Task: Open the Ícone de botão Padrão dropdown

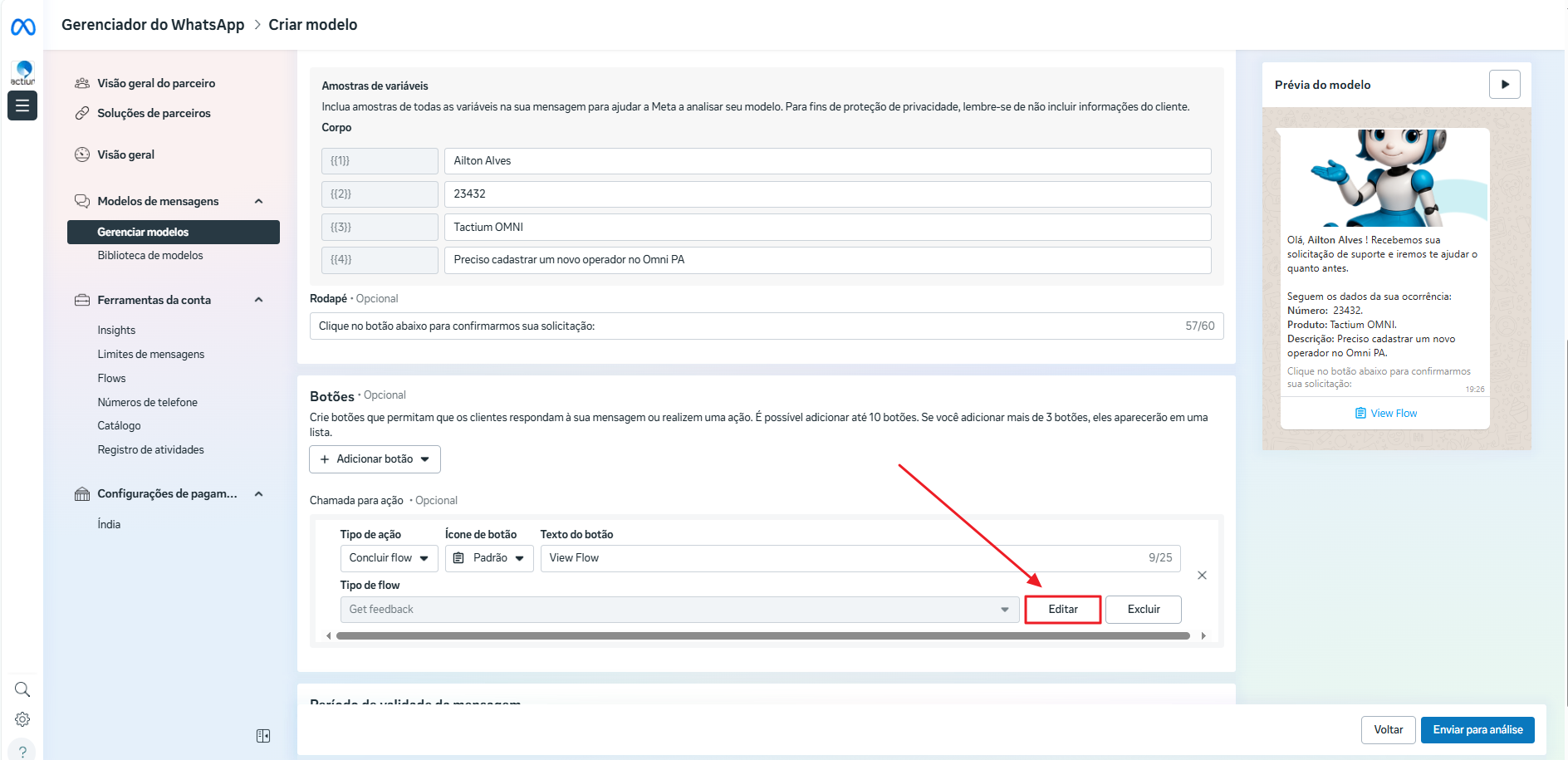Action: coord(489,558)
